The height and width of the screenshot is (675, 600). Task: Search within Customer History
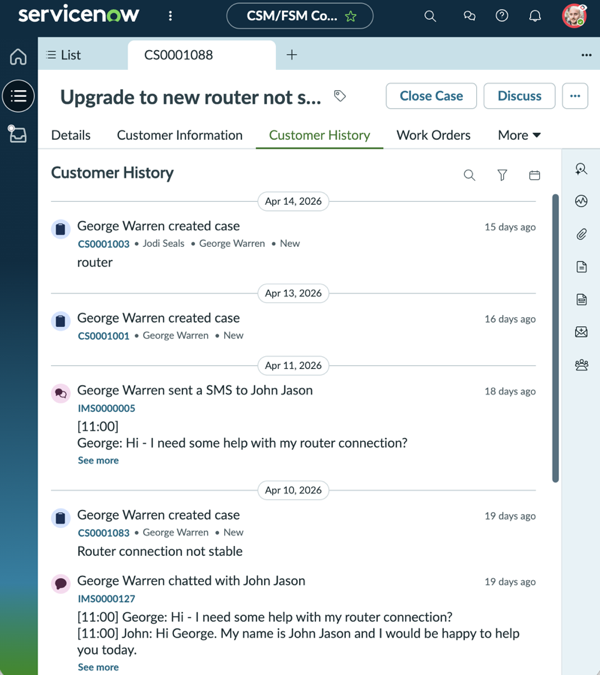click(469, 175)
